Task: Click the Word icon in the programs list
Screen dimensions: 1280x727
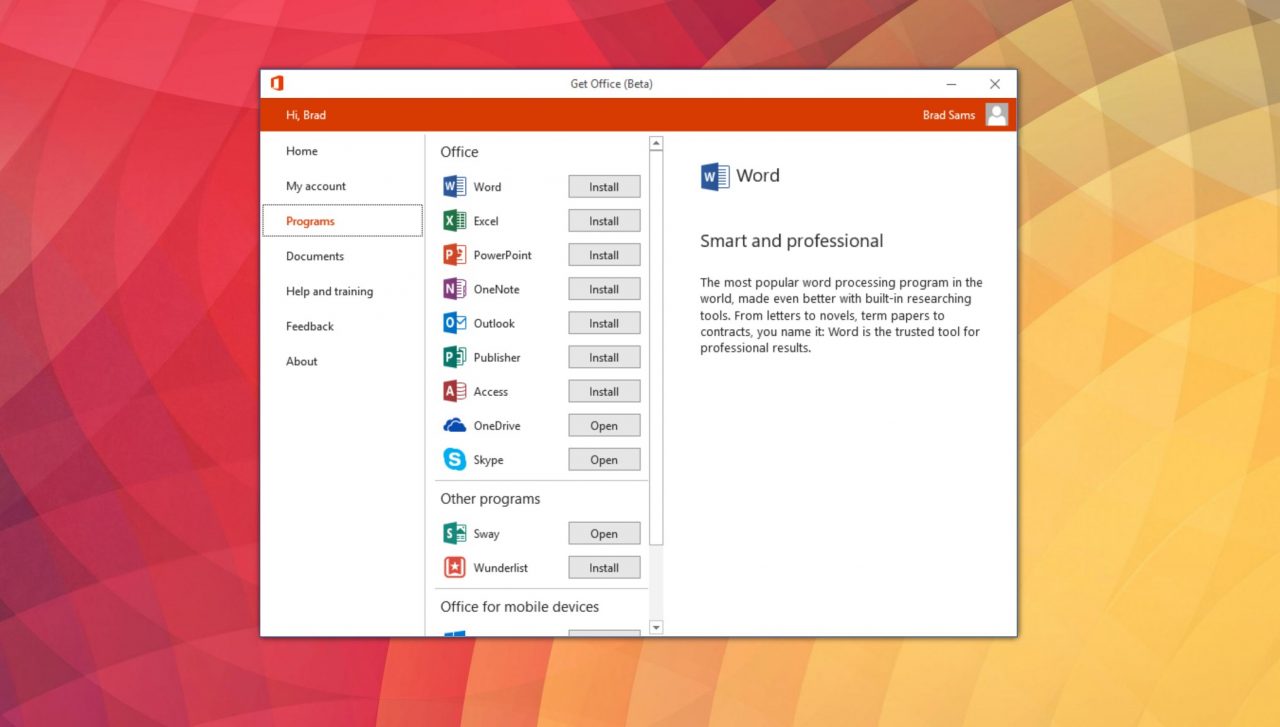Action: point(455,187)
